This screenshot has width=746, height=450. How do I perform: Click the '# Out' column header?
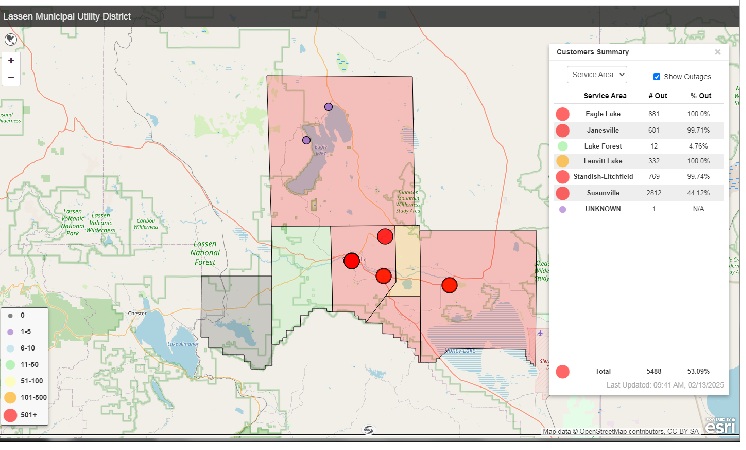click(657, 96)
